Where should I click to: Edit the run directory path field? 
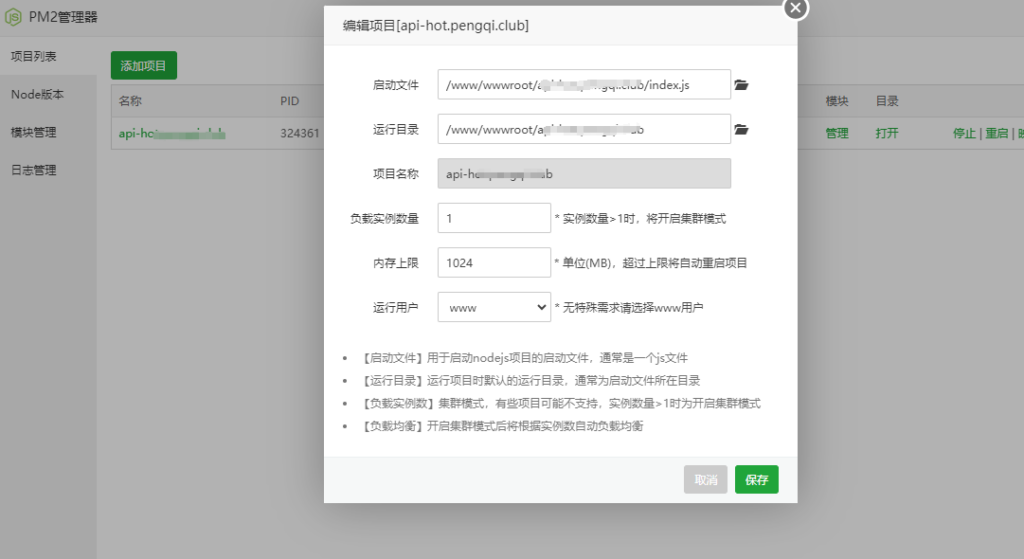click(x=584, y=129)
